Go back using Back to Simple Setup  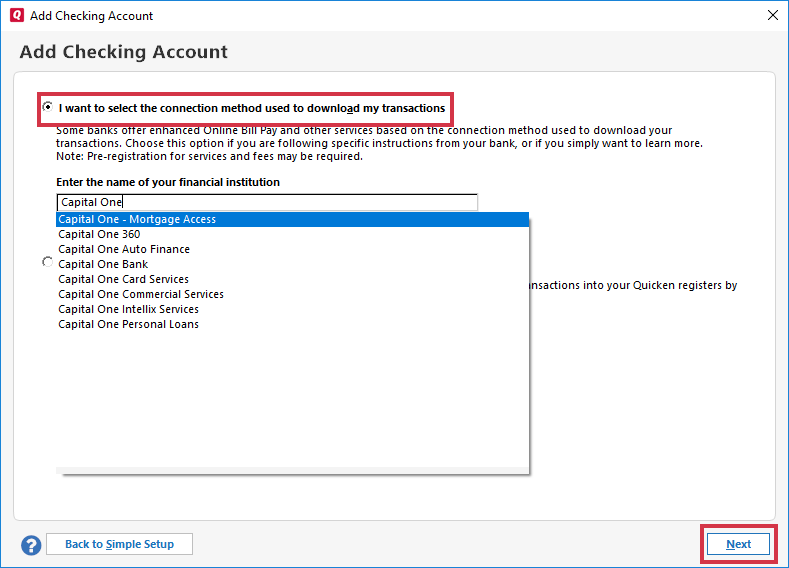[119, 544]
